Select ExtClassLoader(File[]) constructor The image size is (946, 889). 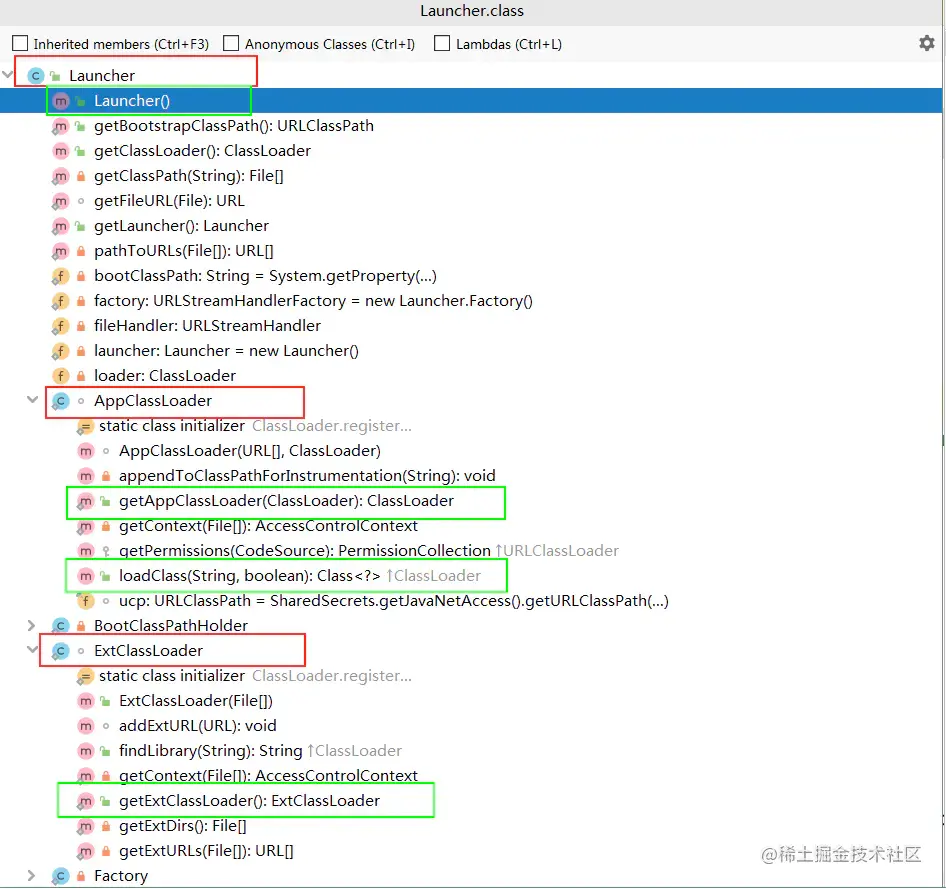tap(196, 701)
